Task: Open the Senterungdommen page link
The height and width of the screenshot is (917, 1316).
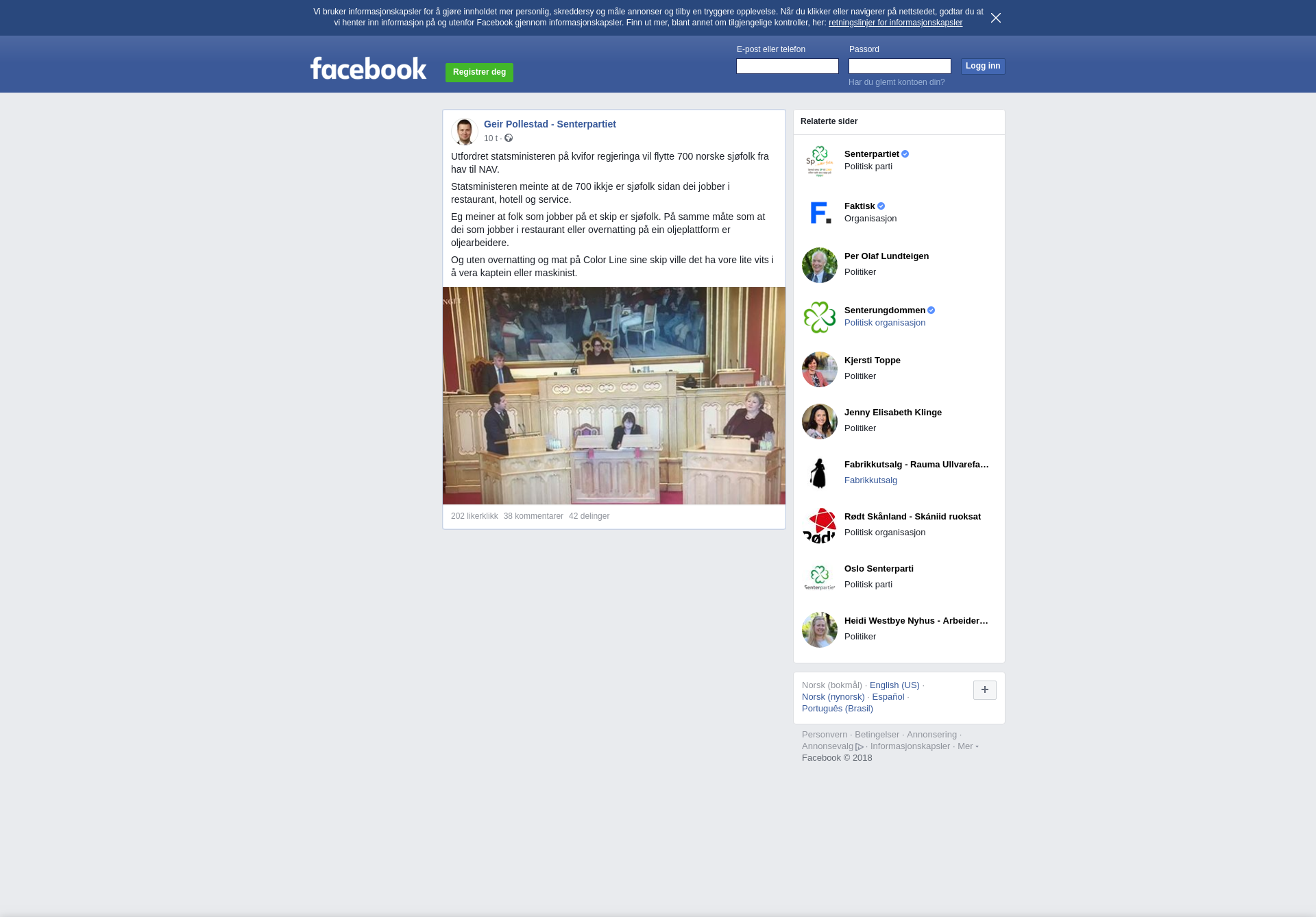Action: pyautogui.click(x=885, y=310)
